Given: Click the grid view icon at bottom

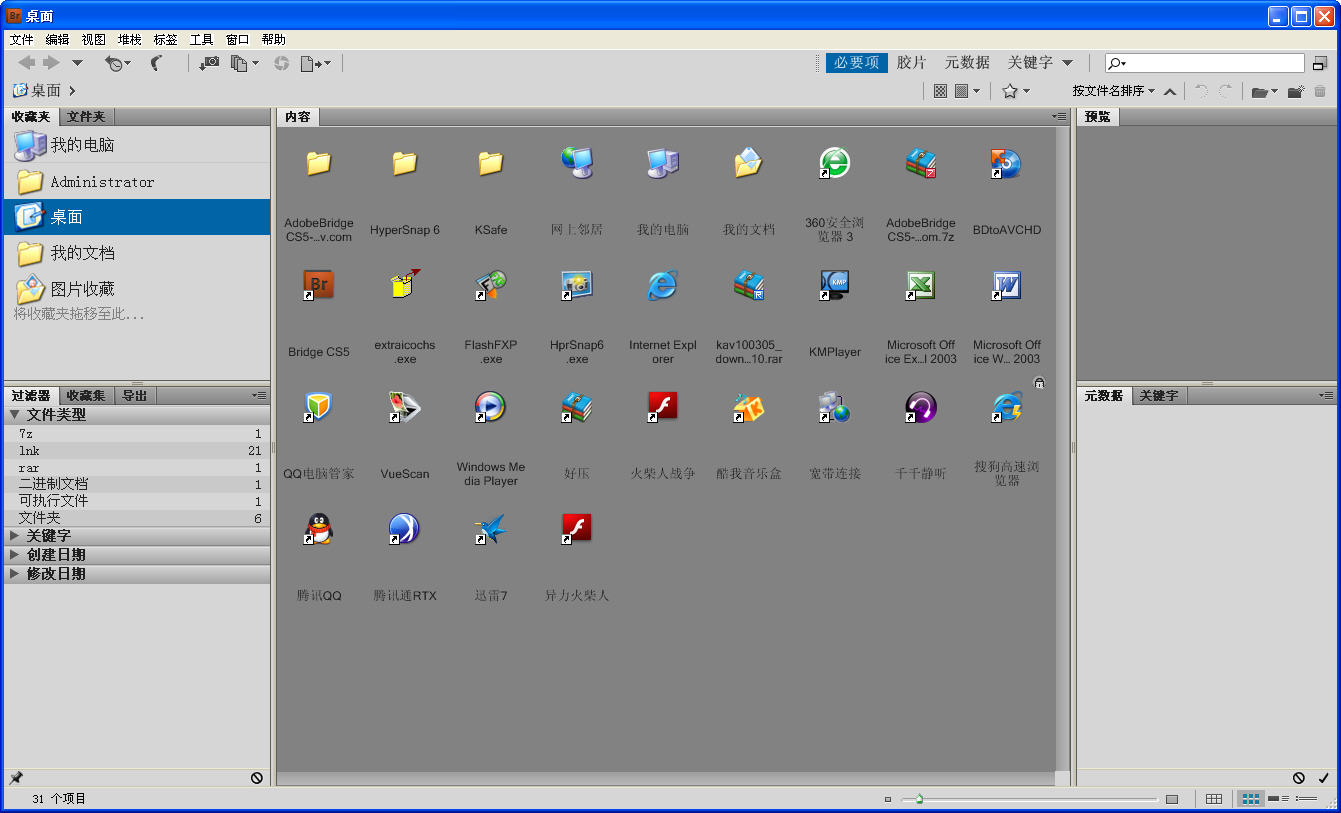Looking at the screenshot, I should pos(1213,798).
